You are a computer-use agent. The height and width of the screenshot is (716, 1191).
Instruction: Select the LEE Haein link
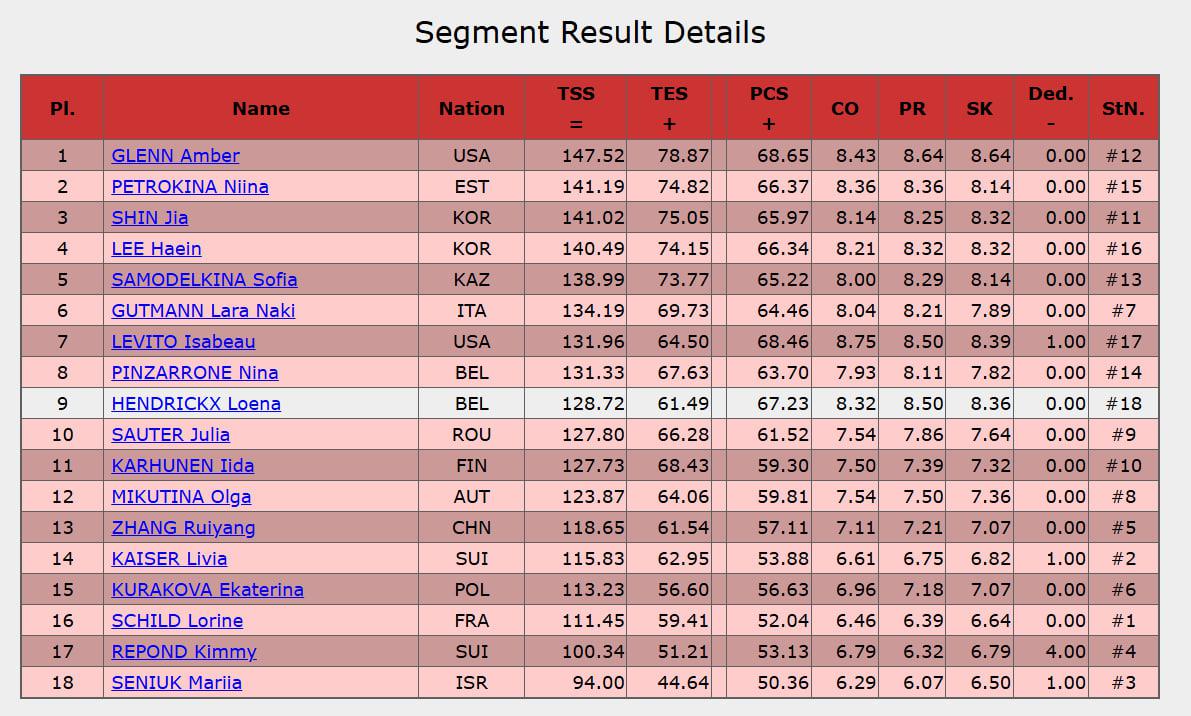(x=156, y=249)
